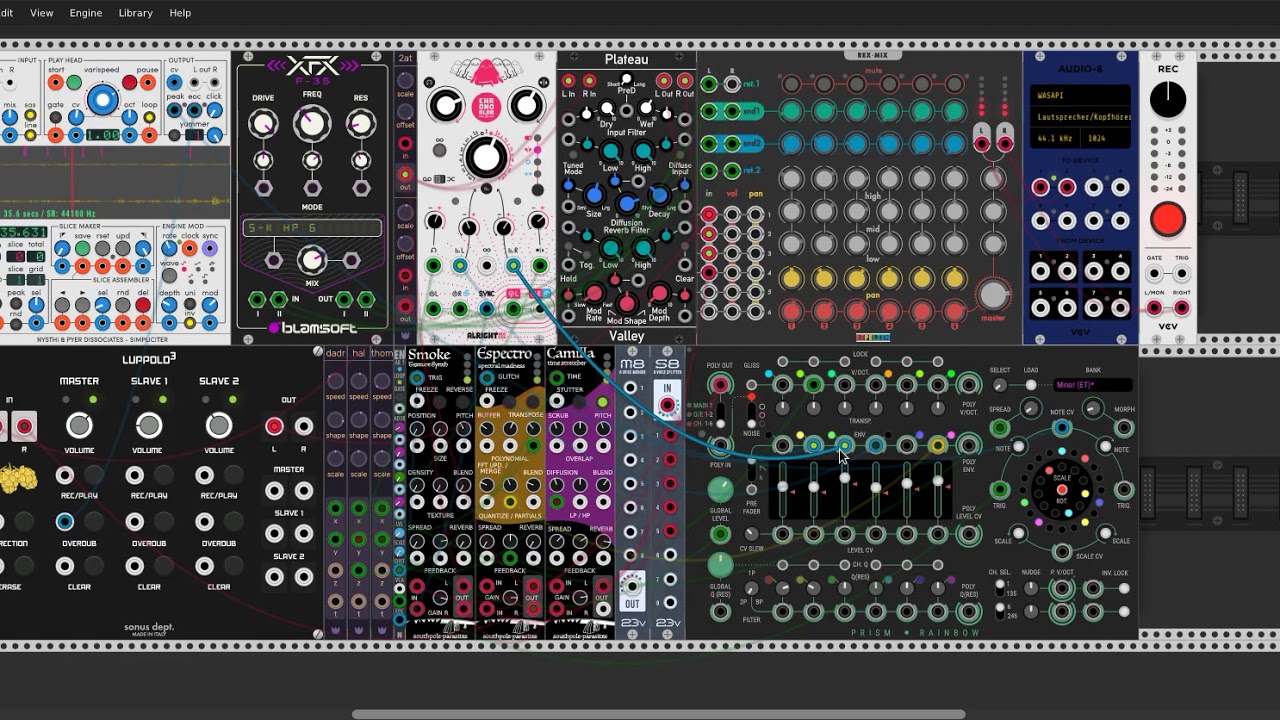Open the XFX mode display showing S-K HP 6
1280x720 pixels.
point(312,229)
